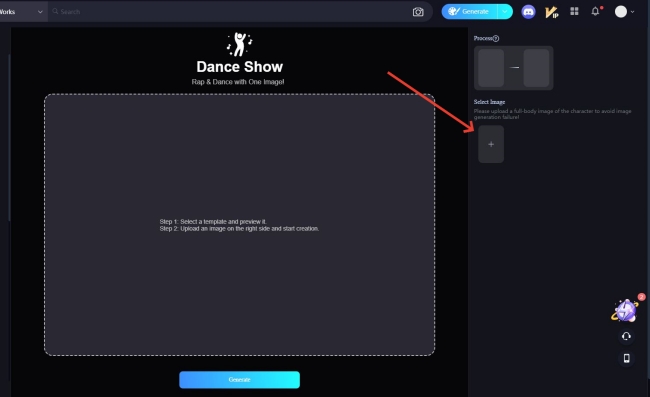The height and width of the screenshot is (397, 650).
Task: Click the bottom Generate button
Action: pos(239,380)
